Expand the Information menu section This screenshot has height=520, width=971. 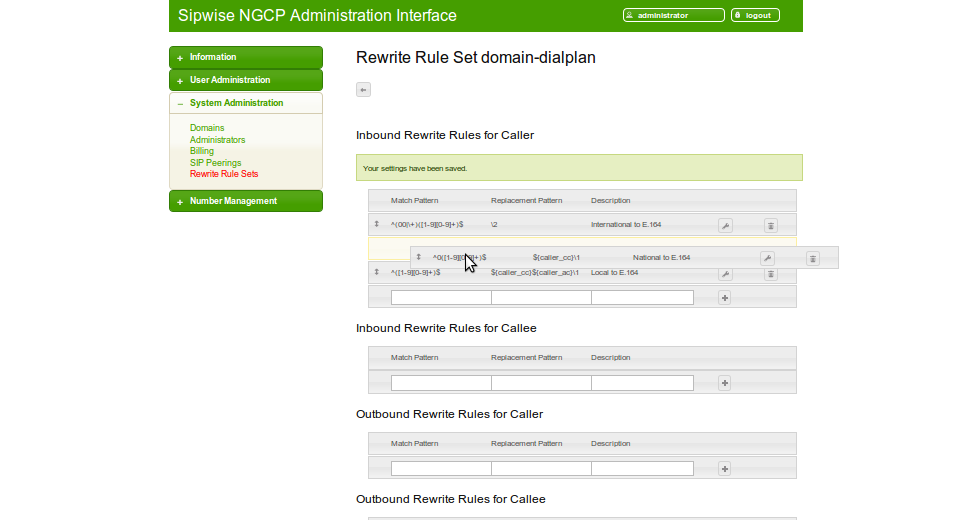click(246, 57)
